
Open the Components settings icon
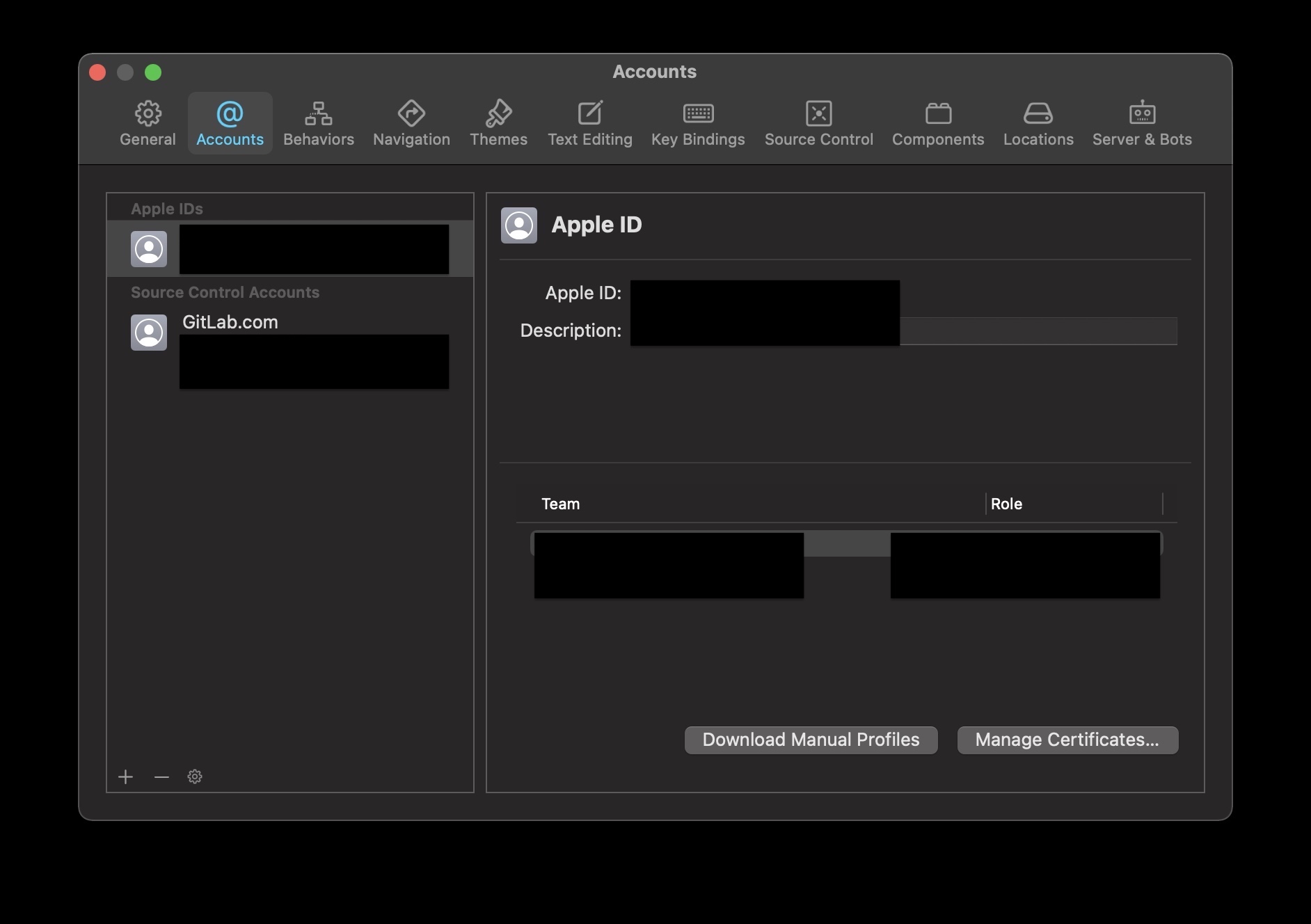point(937,122)
